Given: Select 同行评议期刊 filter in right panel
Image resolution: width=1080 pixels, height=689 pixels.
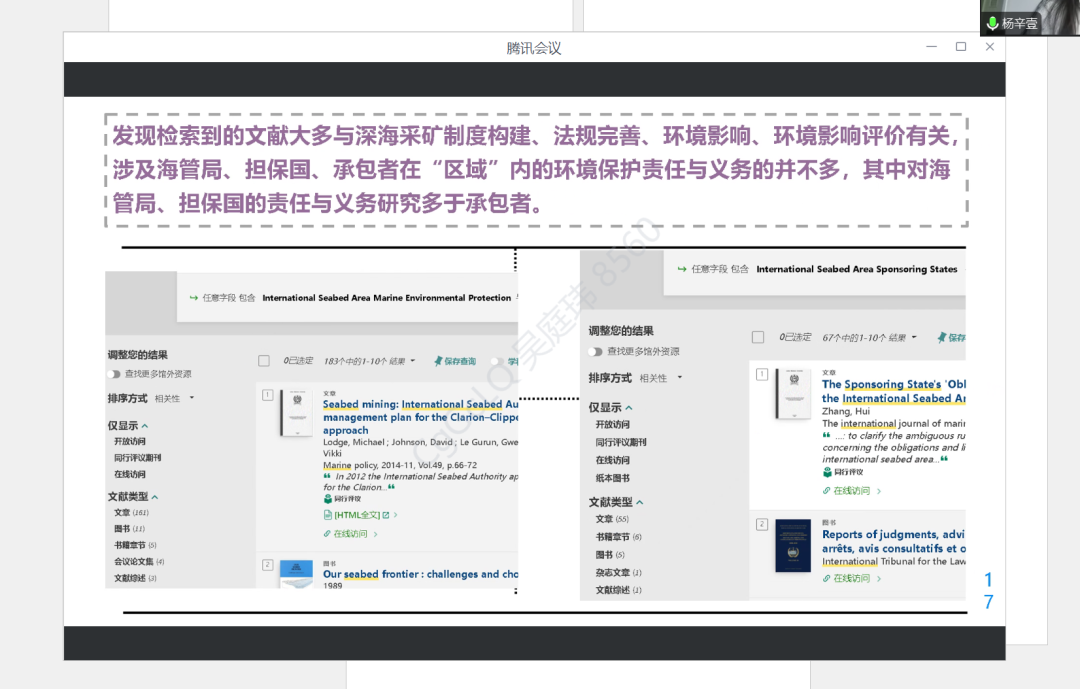Looking at the screenshot, I should click(621, 442).
